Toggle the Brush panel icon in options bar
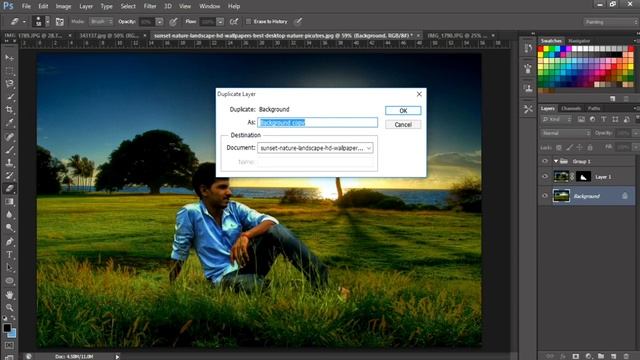Viewport: 640px width, 360px height. [x=60, y=22]
